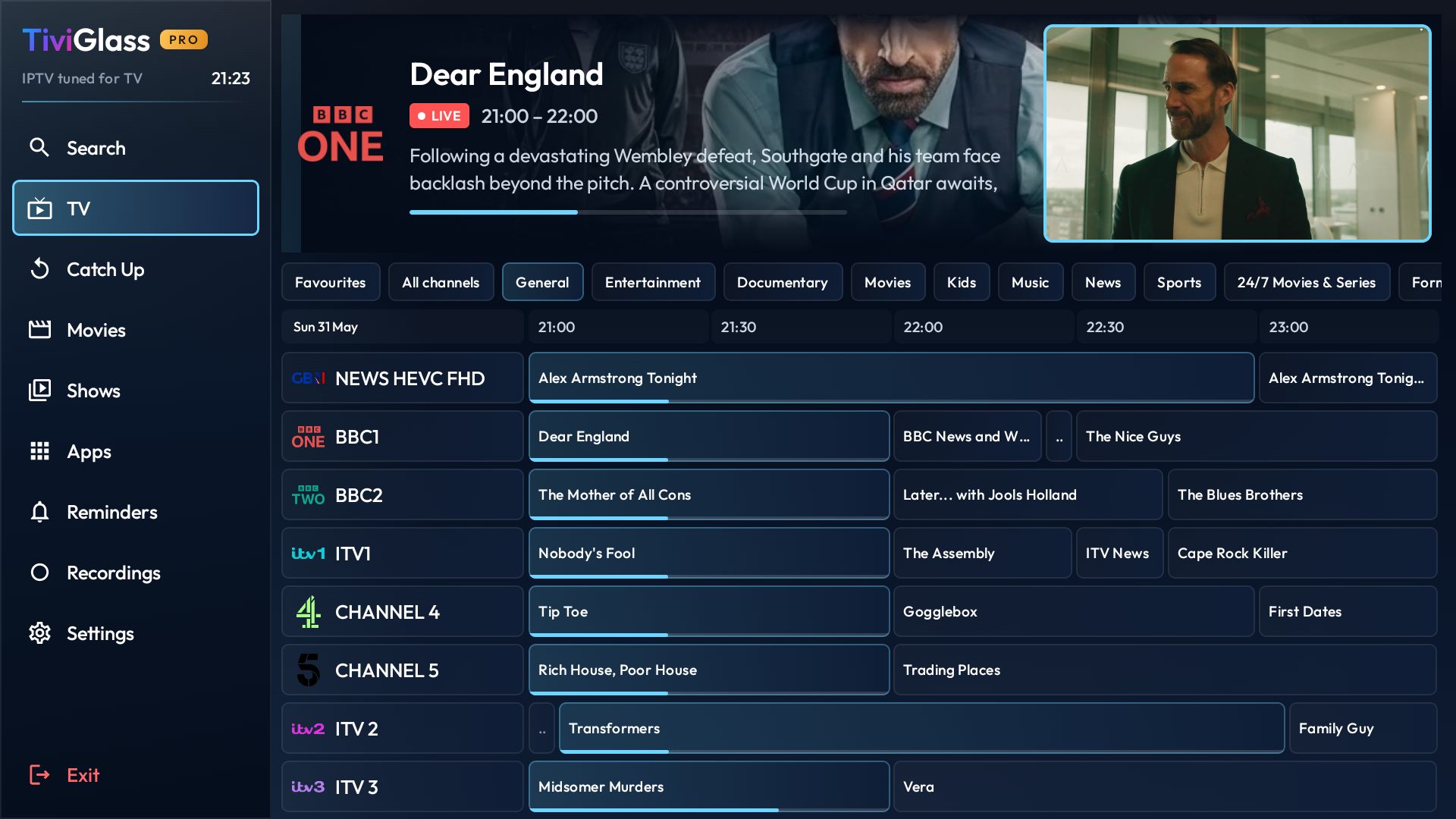The width and height of the screenshot is (1456, 819).
Task: Click the Movies clapperboard icon
Action: (39, 329)
